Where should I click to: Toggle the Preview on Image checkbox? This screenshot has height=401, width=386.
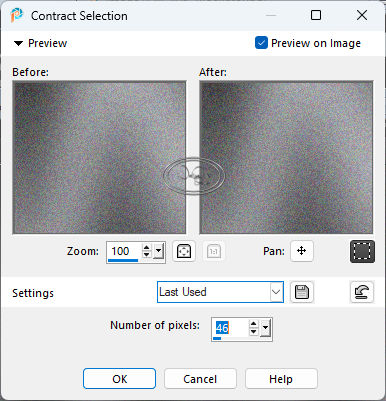click(x=261, y=43)
